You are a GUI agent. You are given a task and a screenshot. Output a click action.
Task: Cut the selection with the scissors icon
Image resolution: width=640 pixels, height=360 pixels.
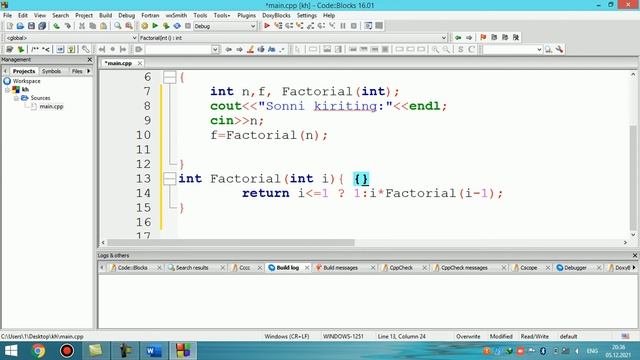point(82,26)
